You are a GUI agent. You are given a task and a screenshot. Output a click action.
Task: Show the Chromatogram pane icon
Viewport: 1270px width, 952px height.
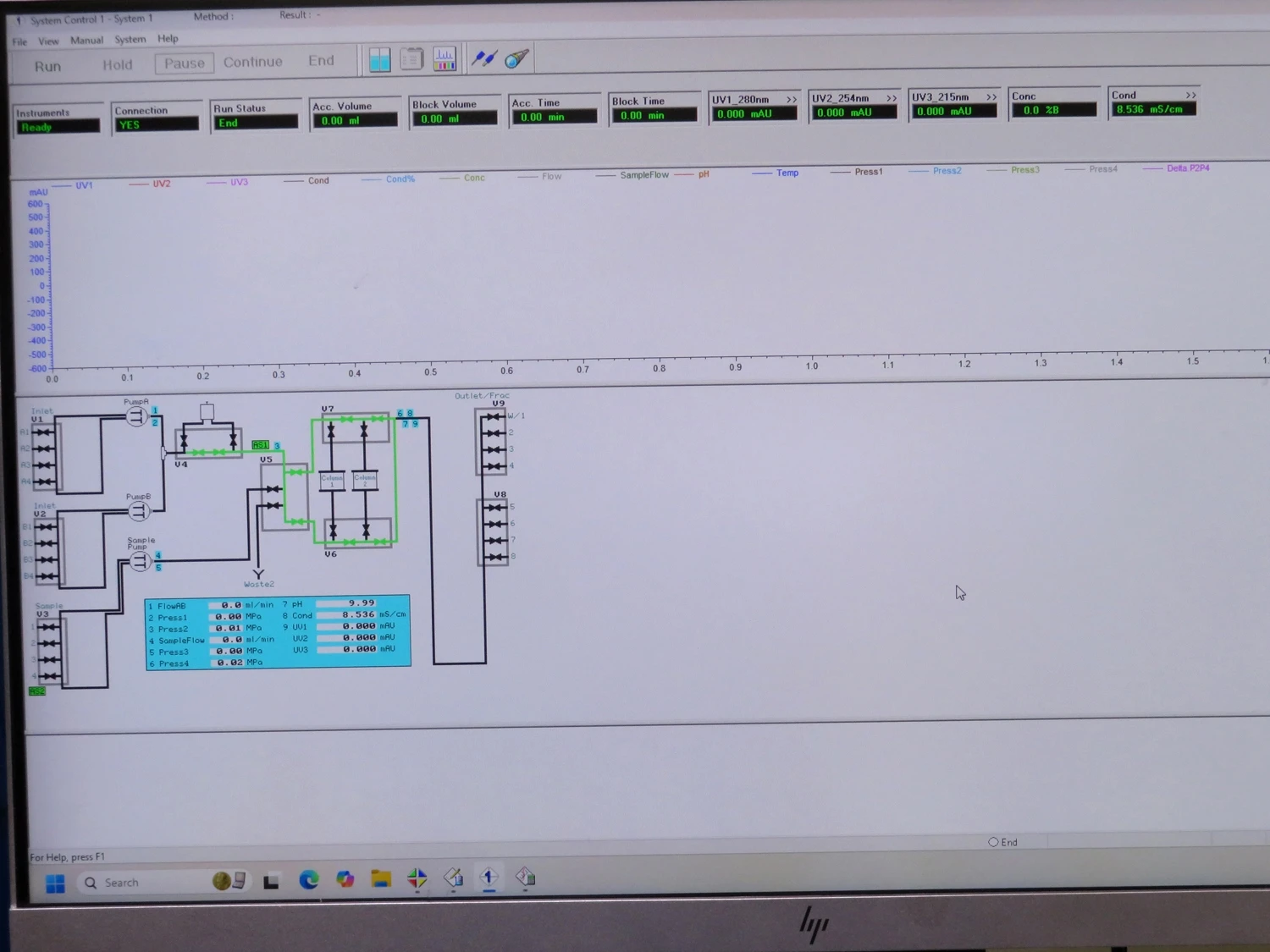pos(444,58)
